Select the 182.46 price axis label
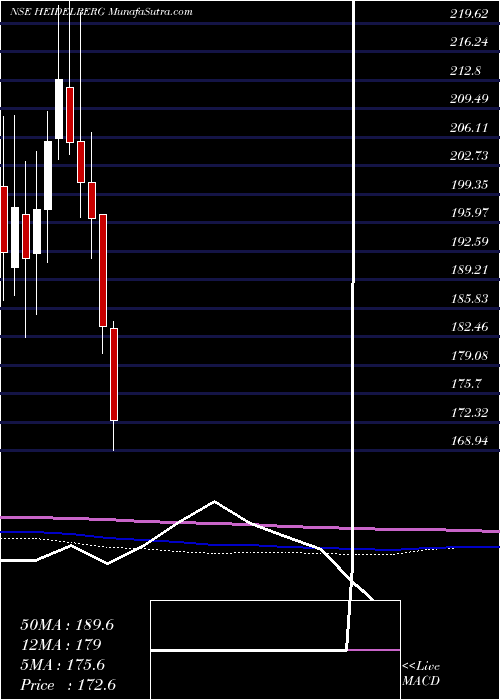 [x=469, y=327]
